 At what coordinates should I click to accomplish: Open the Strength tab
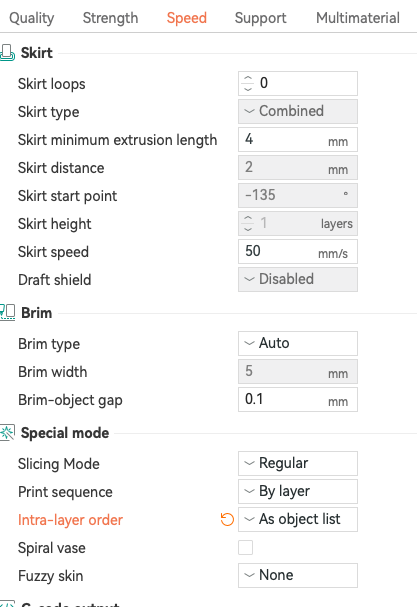110,18
